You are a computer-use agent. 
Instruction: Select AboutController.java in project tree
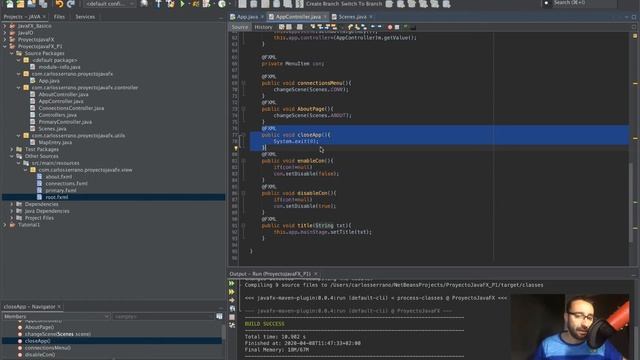[63, 94]
